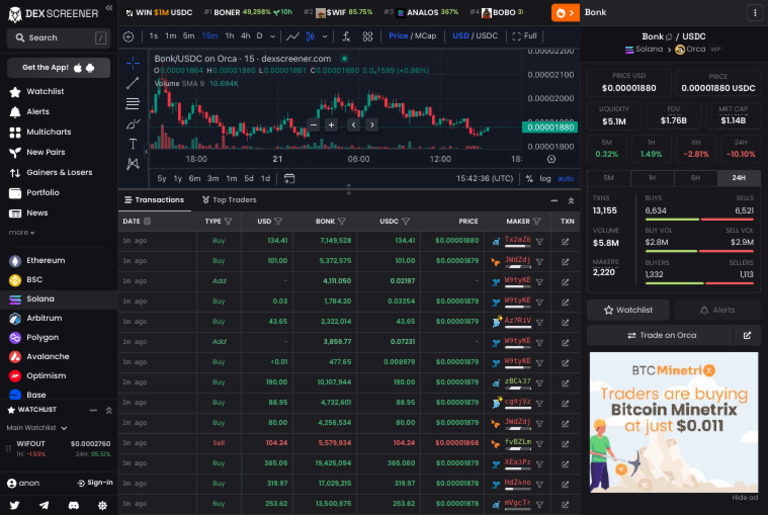The image size is (768, 515).
Task: Select Polygon chain
Action: tap(34, 337)
